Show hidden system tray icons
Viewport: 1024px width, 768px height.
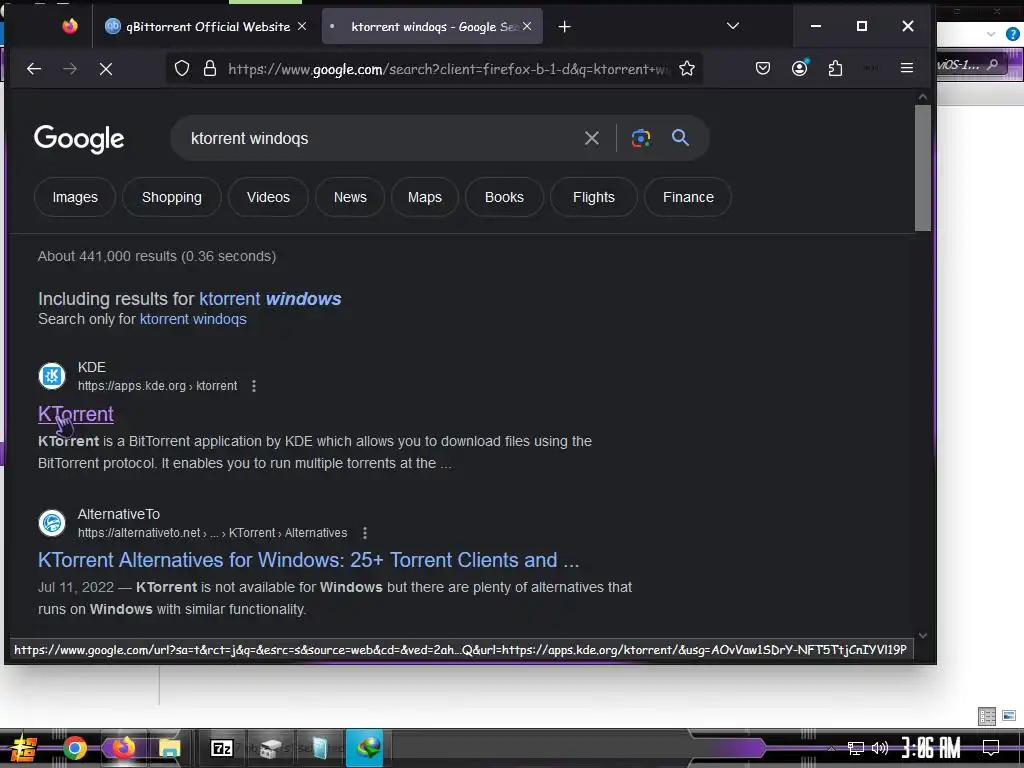click(x=831, y=748)
